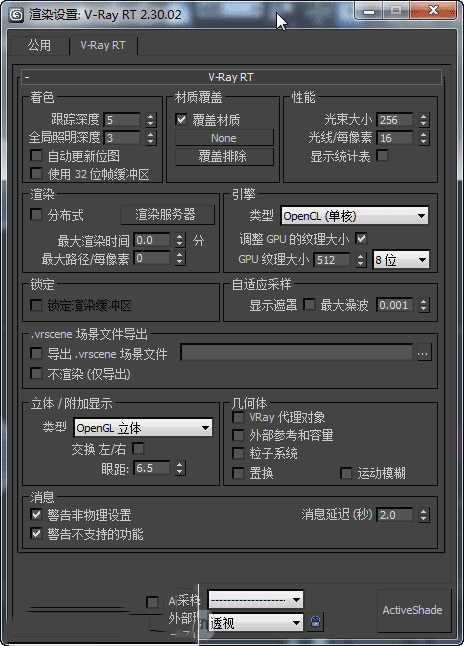Image resolution: width=464 pixels, height=646 pixels.
Task: Click the 最大噪波 spinner arrows
Action: click(423, 305)
